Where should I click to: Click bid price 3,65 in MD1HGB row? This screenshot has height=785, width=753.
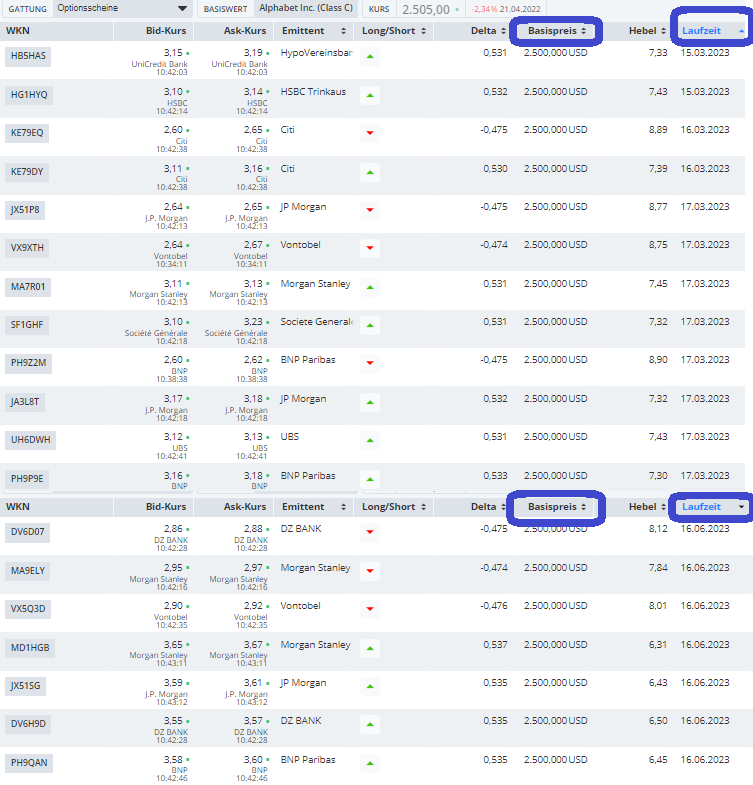pyautogui.click(x=173, y=645)
